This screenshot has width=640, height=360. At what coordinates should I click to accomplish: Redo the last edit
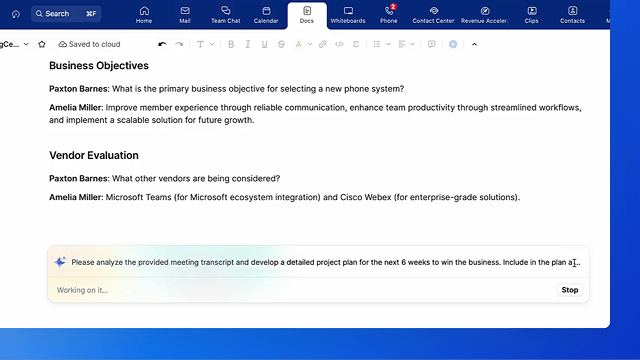coord(179,44)
